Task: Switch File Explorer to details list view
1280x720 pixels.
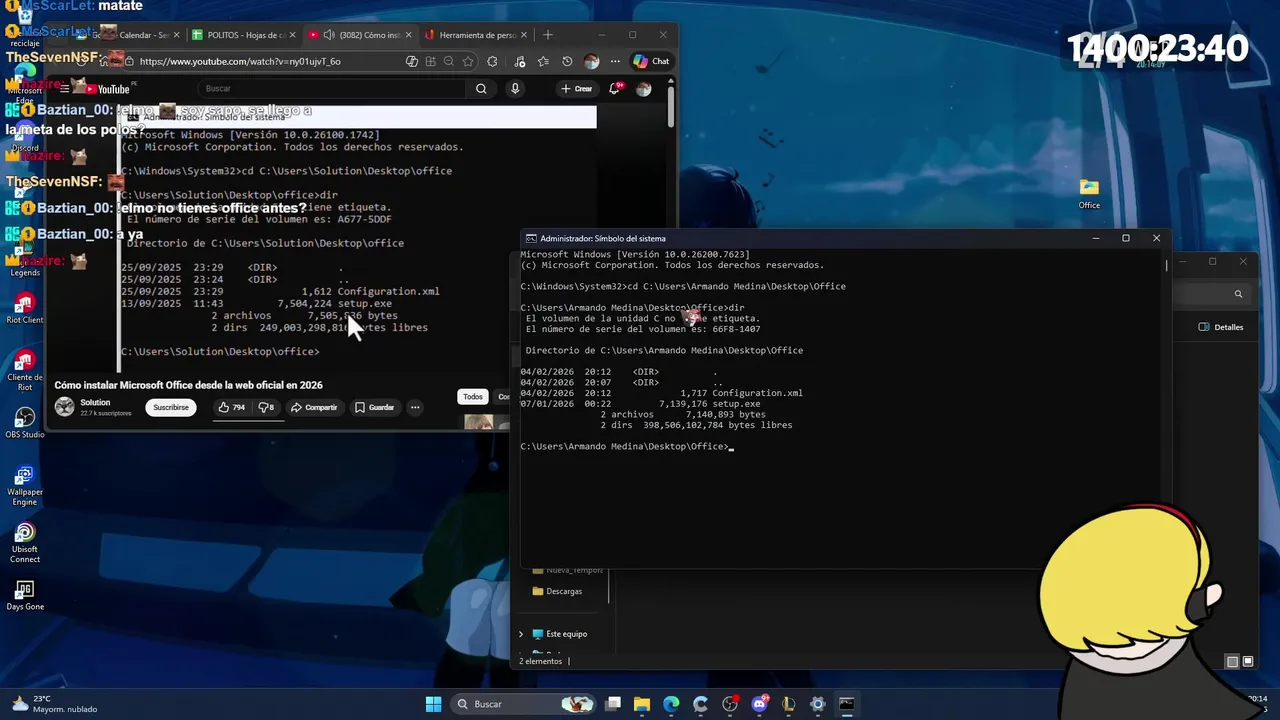Action: click(x=1233, y=661)
